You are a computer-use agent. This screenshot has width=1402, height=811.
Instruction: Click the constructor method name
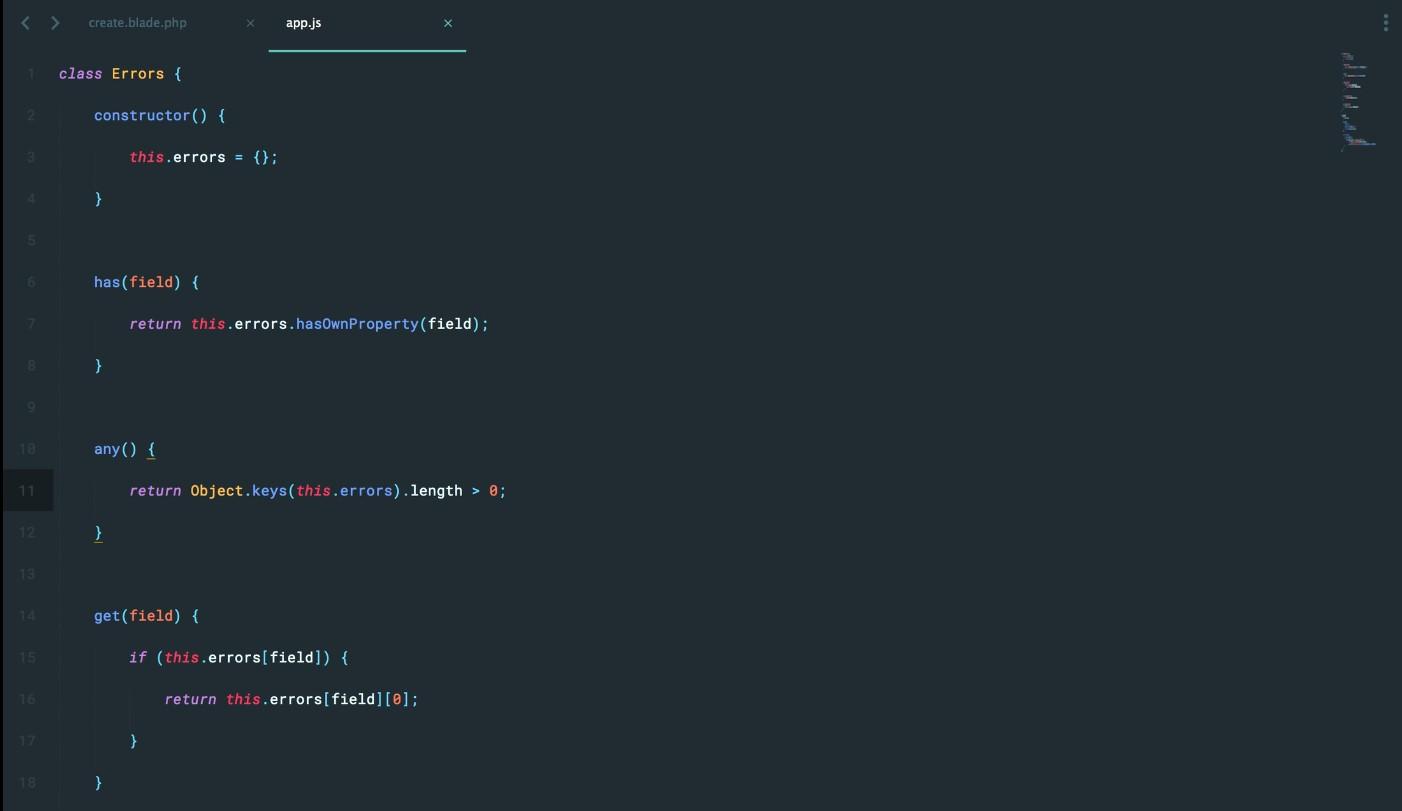pyautogui.click(x=141, y=116)
